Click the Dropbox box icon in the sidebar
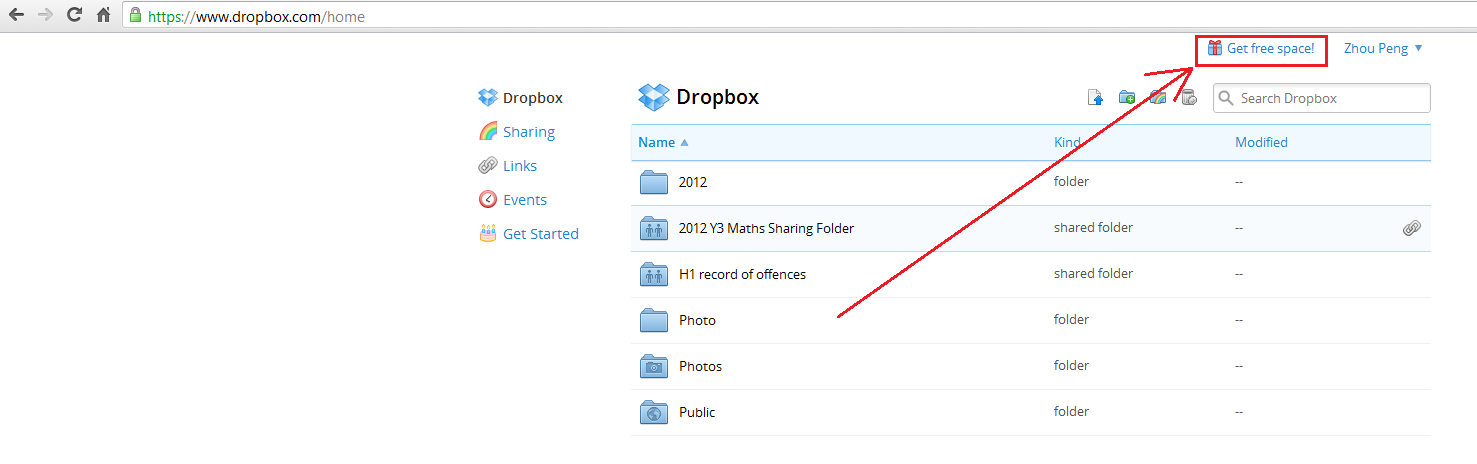 tap(488, 98)
